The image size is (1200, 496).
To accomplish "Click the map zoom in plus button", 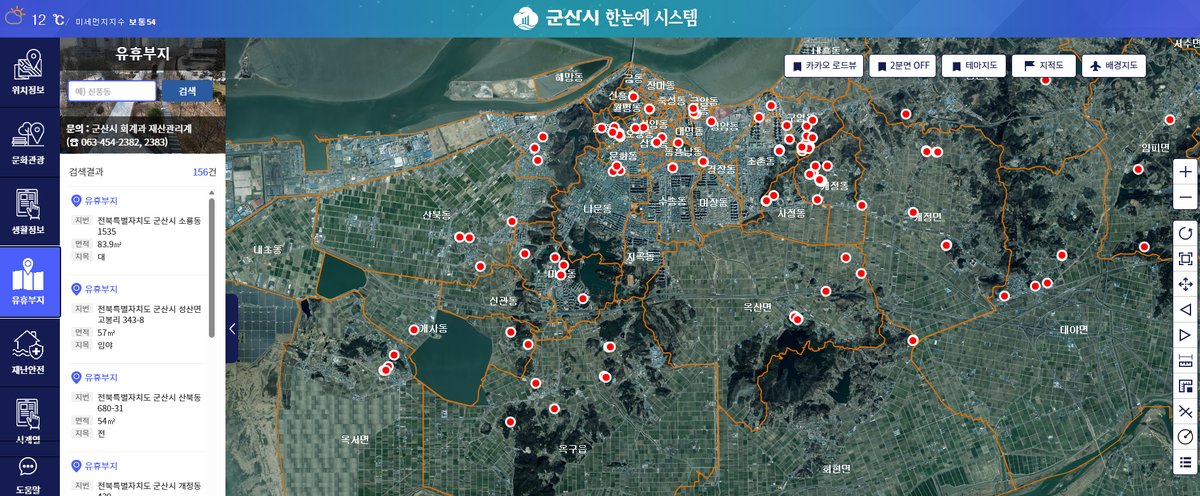I will click(x=1185, y=171).
